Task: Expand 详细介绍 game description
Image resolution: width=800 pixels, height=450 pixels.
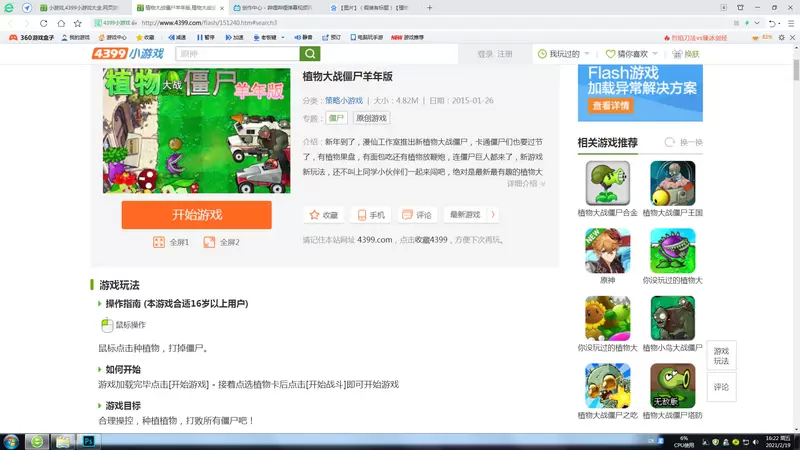Action: click(526, 184)
